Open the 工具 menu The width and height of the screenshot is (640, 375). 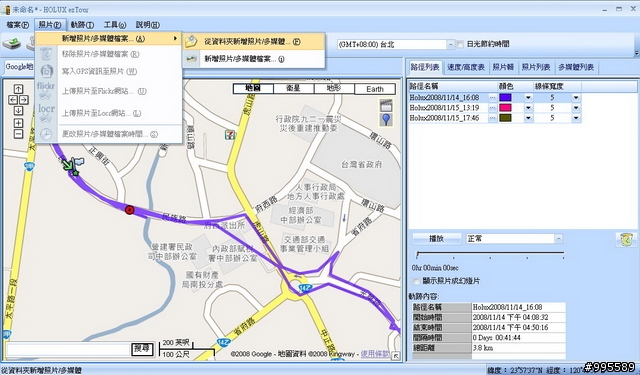coord(115,25)
